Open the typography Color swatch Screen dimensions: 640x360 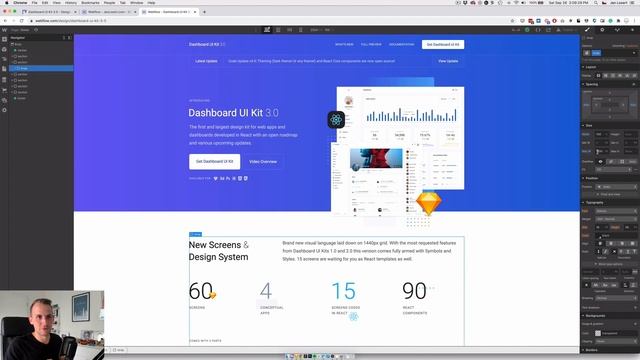pos(599,236)
